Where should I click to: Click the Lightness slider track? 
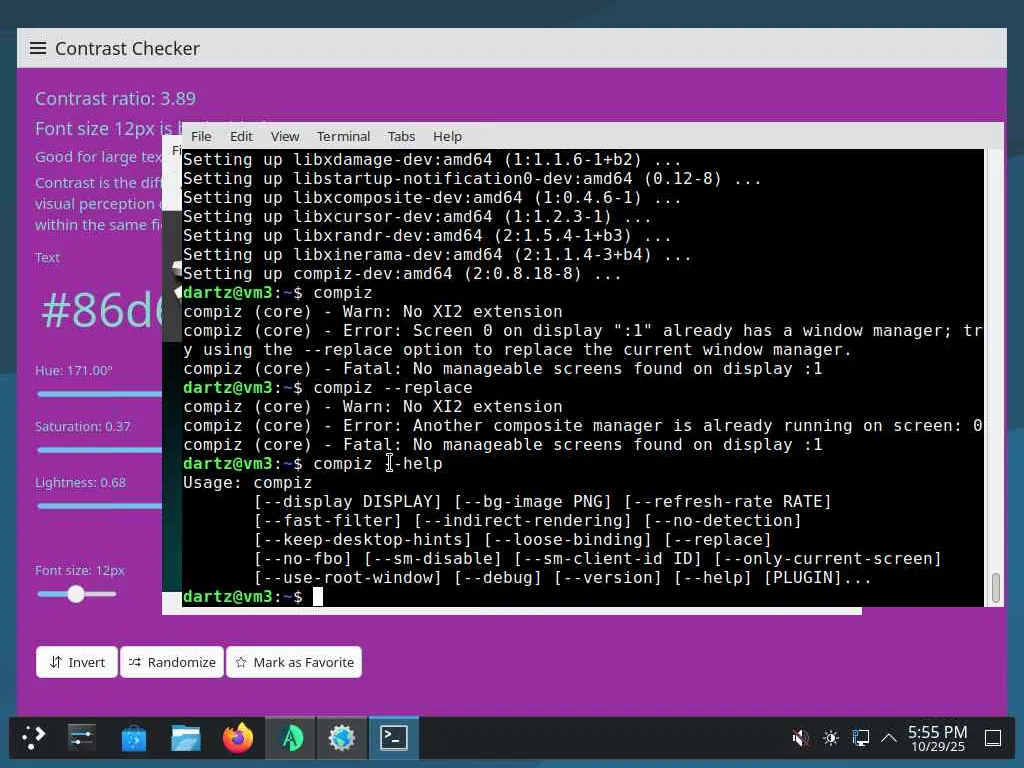[99, 506]
